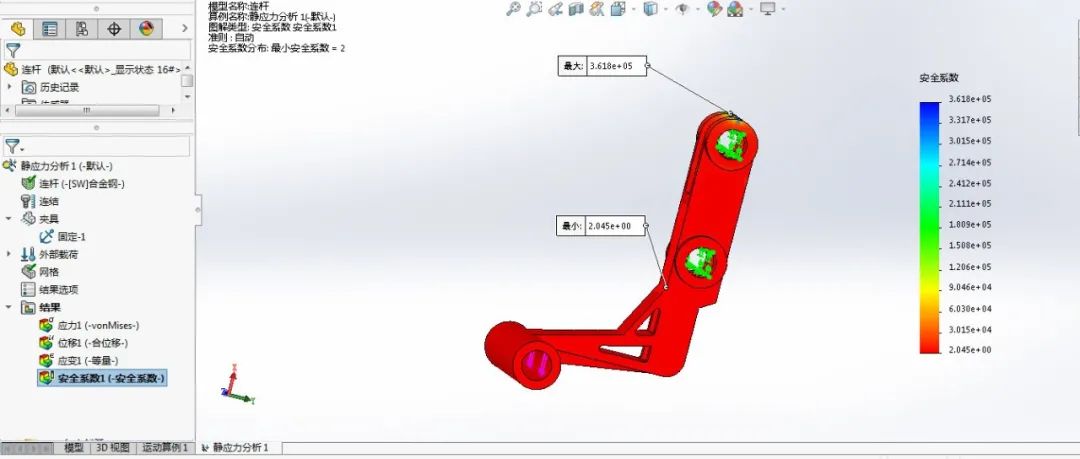Select the 连结 connections icon
Viewport: 1080px width, 459px height.
point(28,201)
